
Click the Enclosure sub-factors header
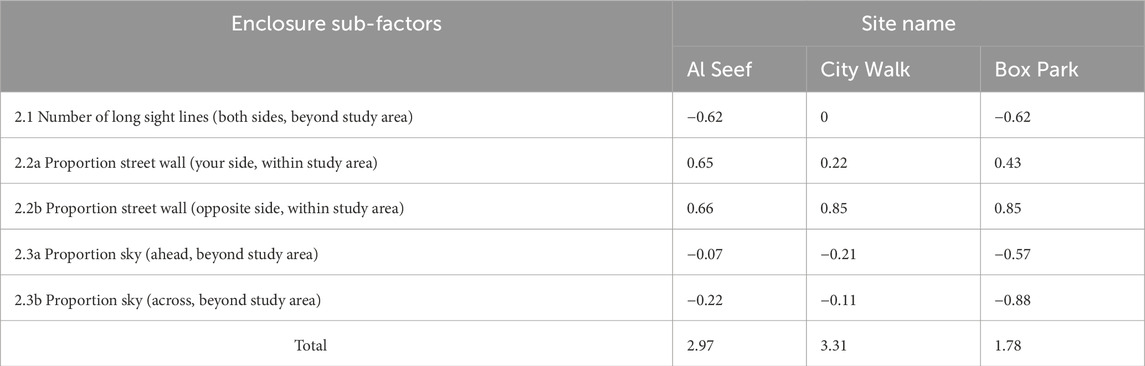(x=336, y=24)
